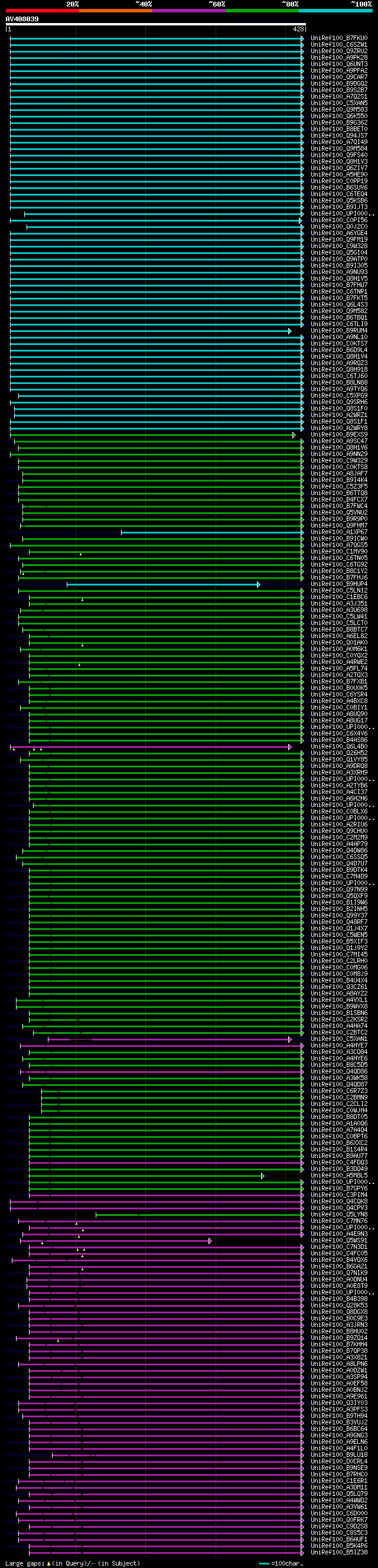Select hit label UniRef100_Q6UNT3
Image resolution: width=378 pixels, height=1568 pixels.
coord(339,64)
